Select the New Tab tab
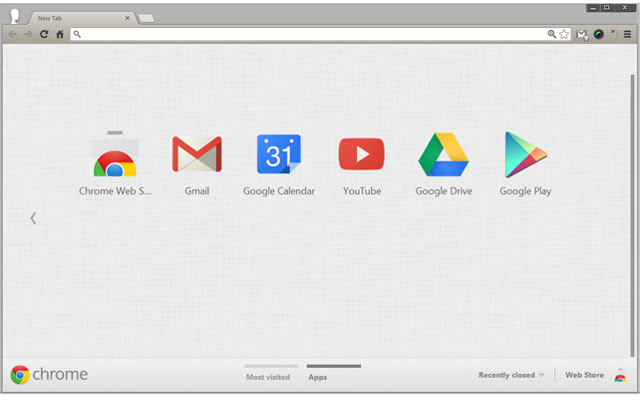This screenshot has width=640, height=400. pyautogui.click(x=82, y=18)
